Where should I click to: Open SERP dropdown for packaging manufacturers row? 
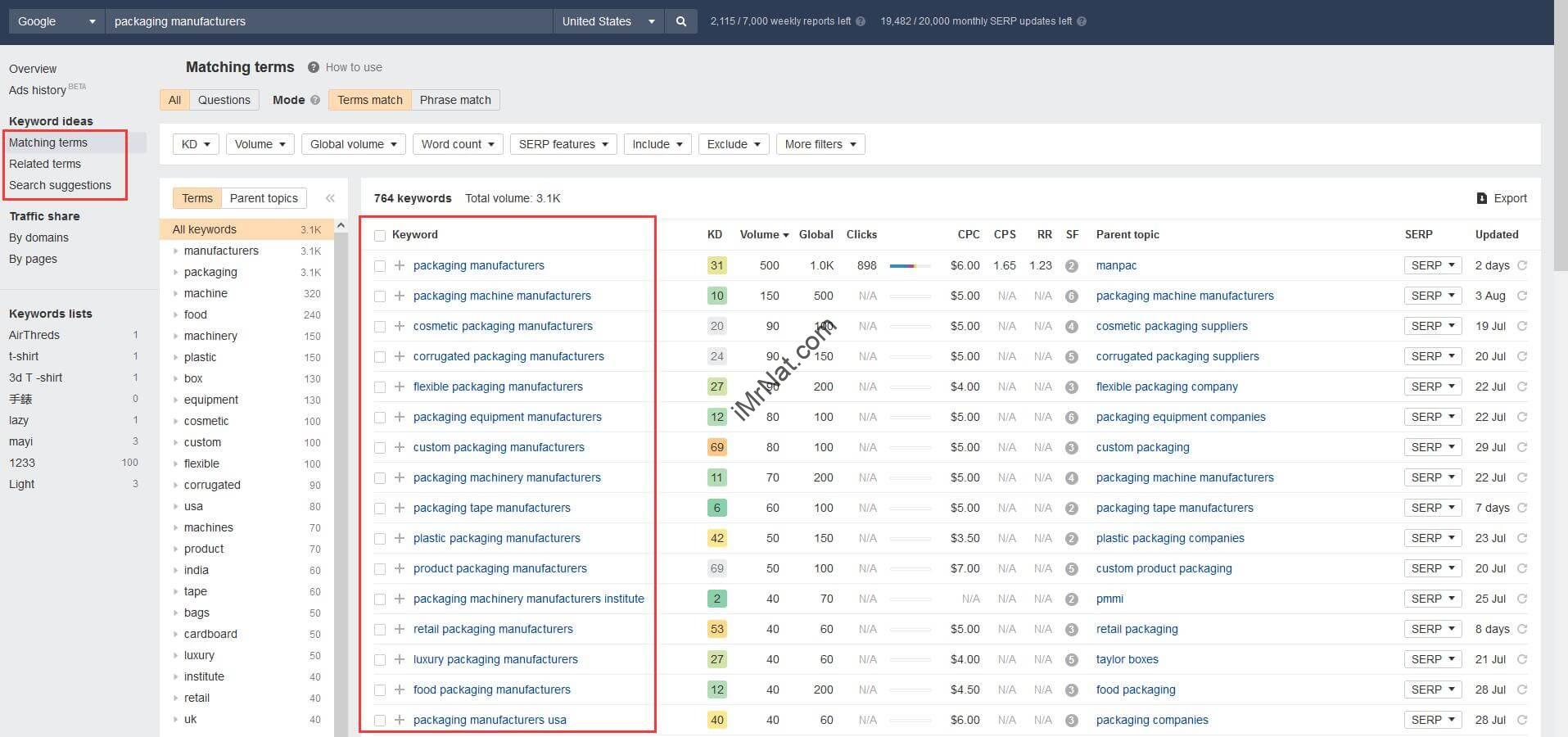coord(1433,265)
